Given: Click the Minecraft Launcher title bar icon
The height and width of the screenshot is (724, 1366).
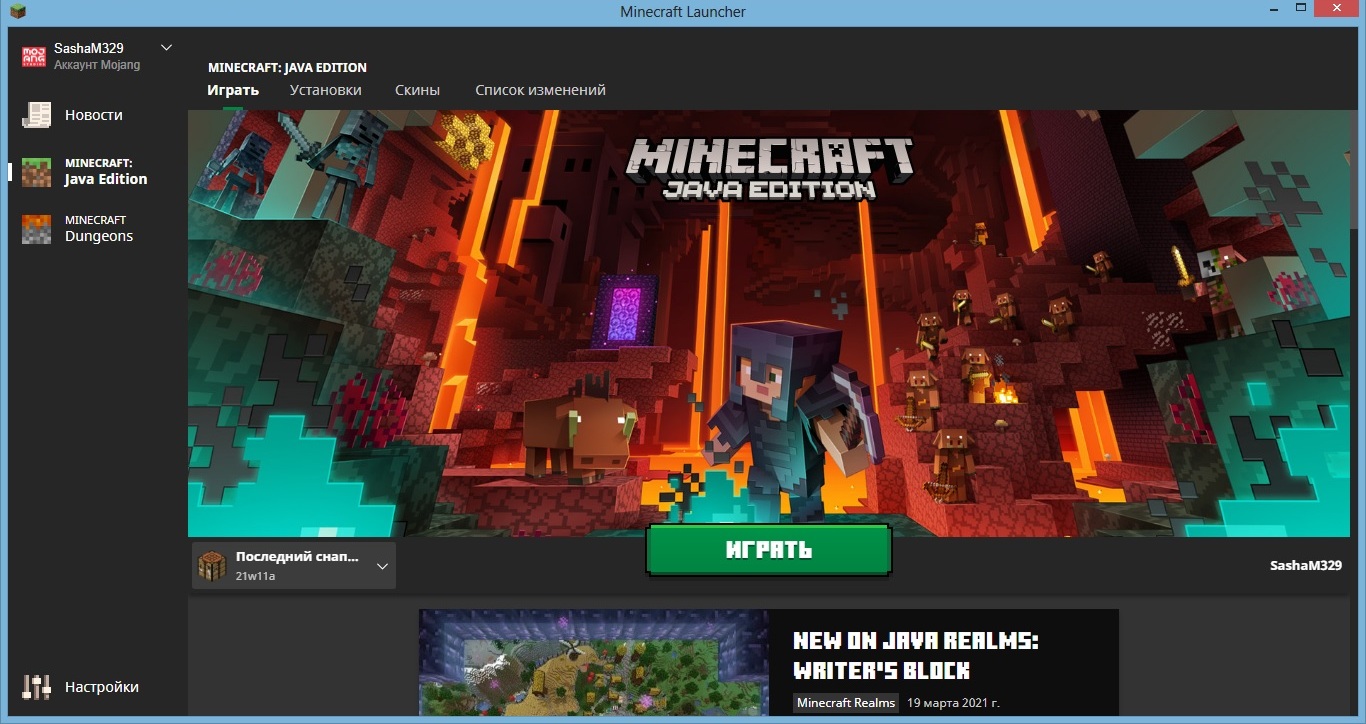Looking at the screenshot, I should (x=17, y=12).
